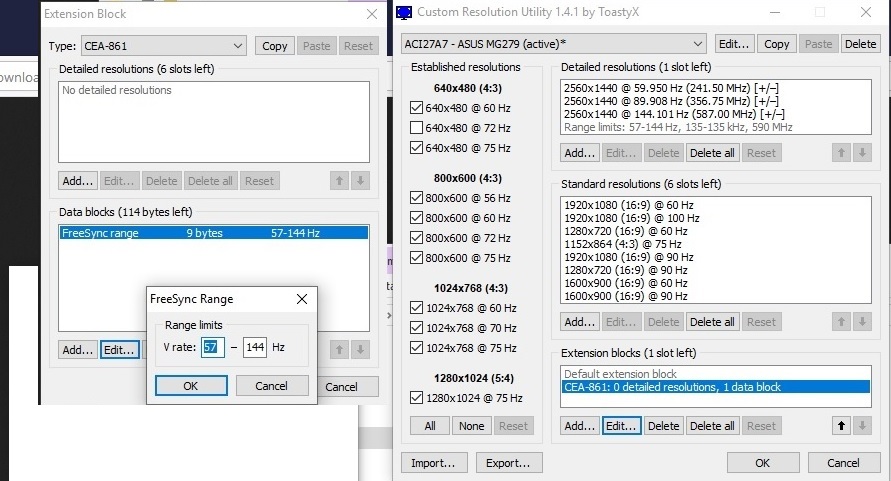The height and width of the screenshot is (481, 891).
Task: Click the maximum V rate field showing 144
Action: coord(255,347)
